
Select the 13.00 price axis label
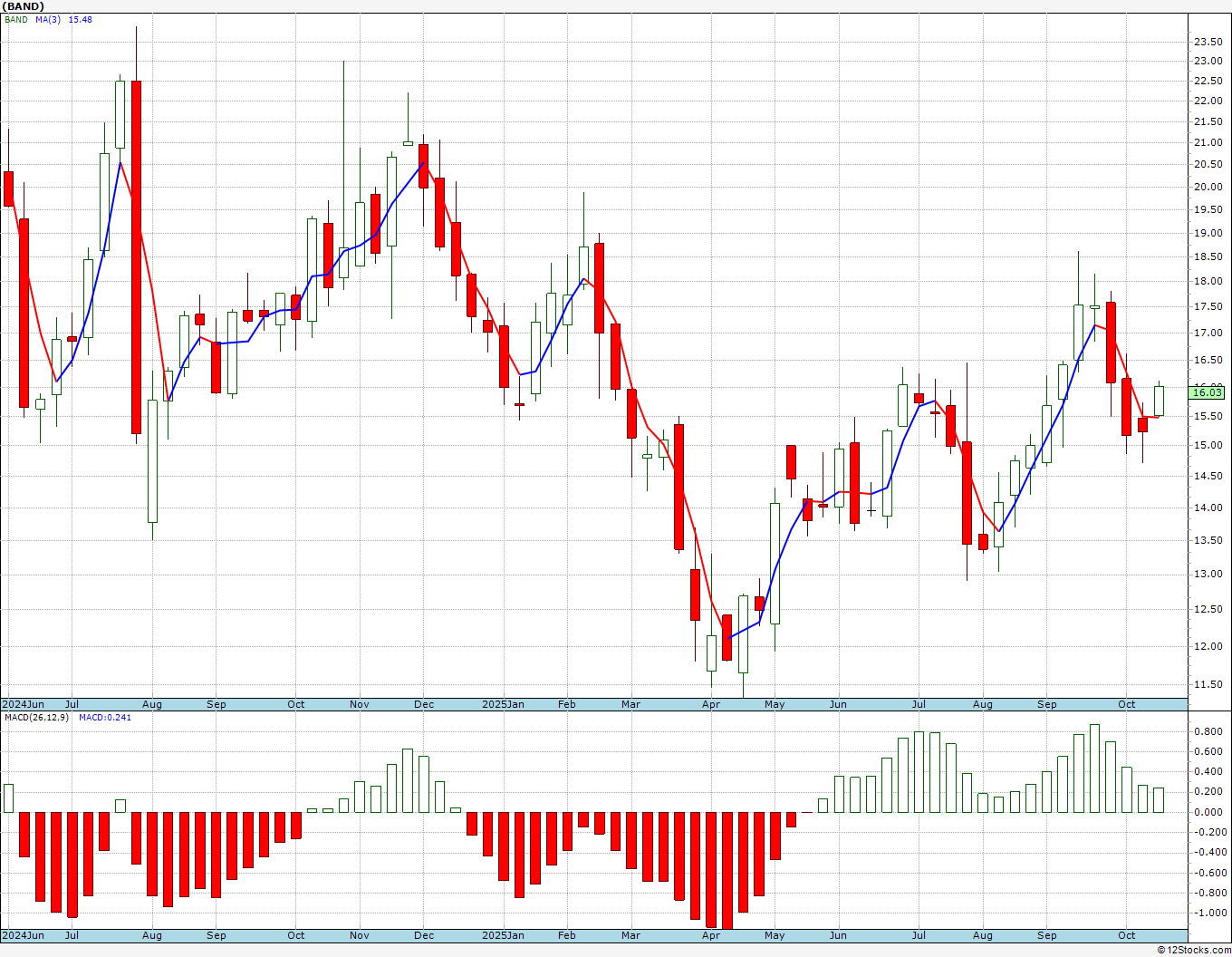1208,574
